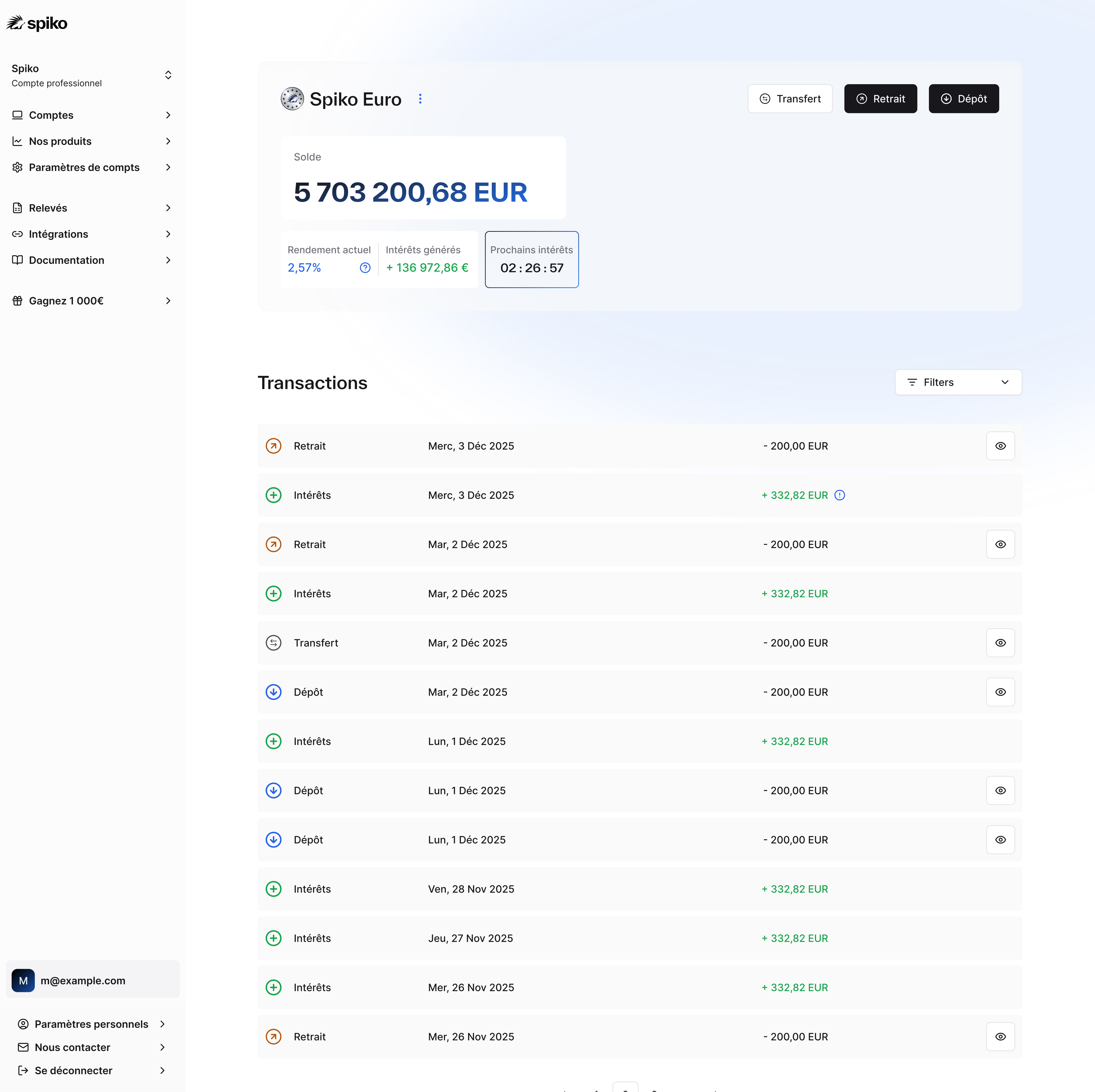Click the + 136 972,86 € interest total

click(x=427, y=268)
